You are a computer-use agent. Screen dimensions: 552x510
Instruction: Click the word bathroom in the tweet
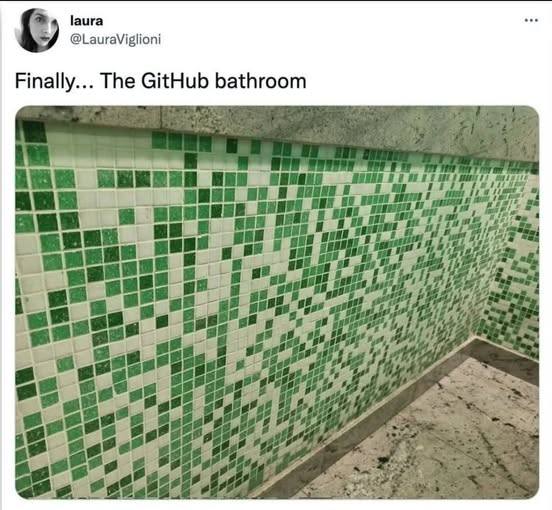(x=261, y=81)
